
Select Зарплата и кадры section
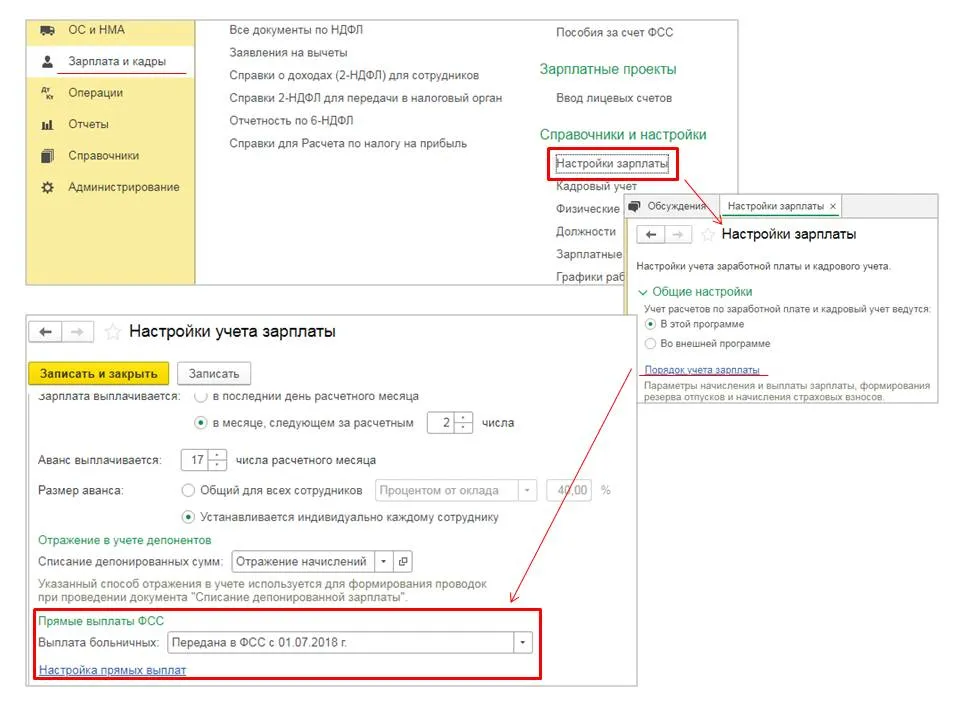tap(117, 61)
